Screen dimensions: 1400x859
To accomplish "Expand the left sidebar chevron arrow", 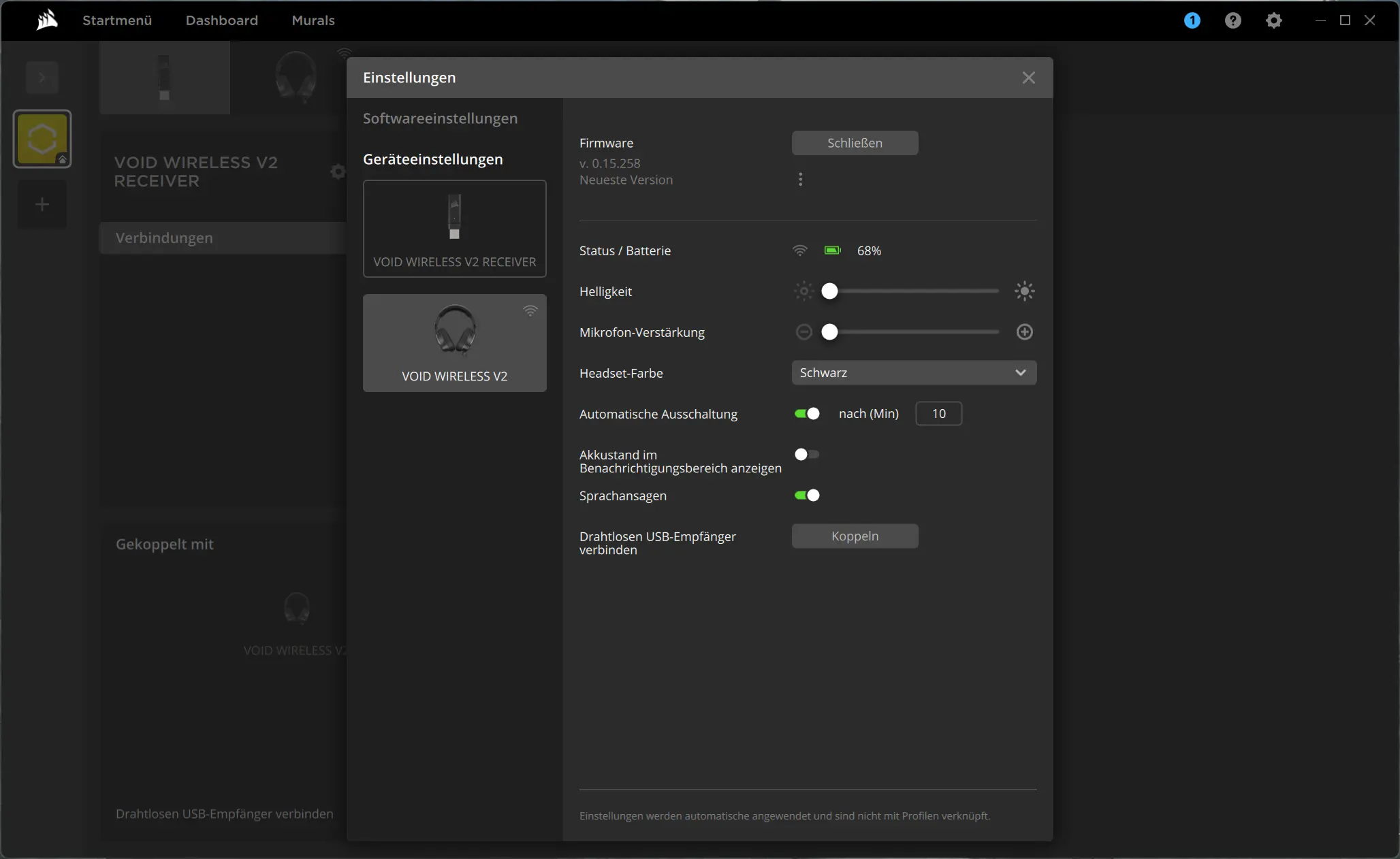I will (42, 78).
